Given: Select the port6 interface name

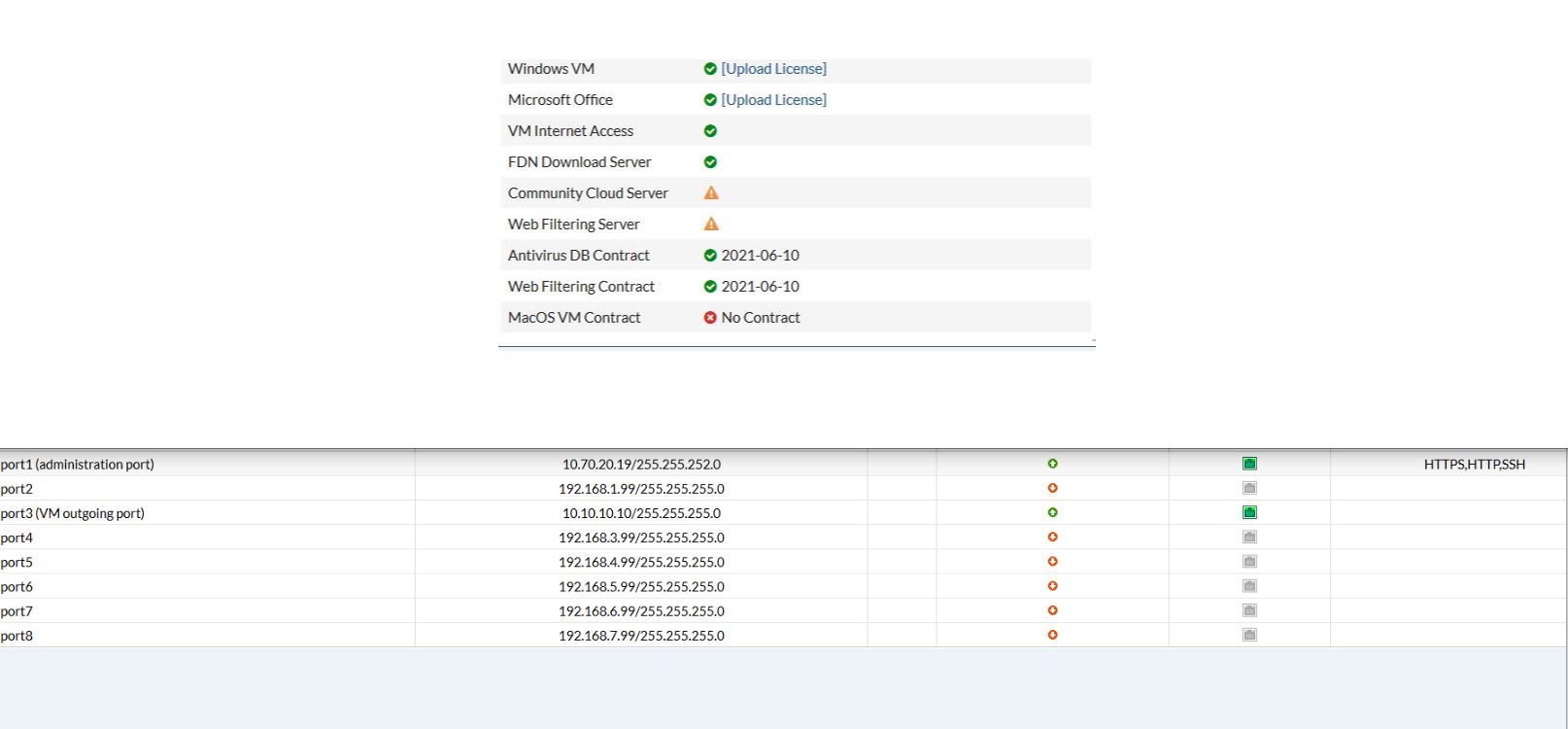Looking at the screenshot, I should coord(17,587).
